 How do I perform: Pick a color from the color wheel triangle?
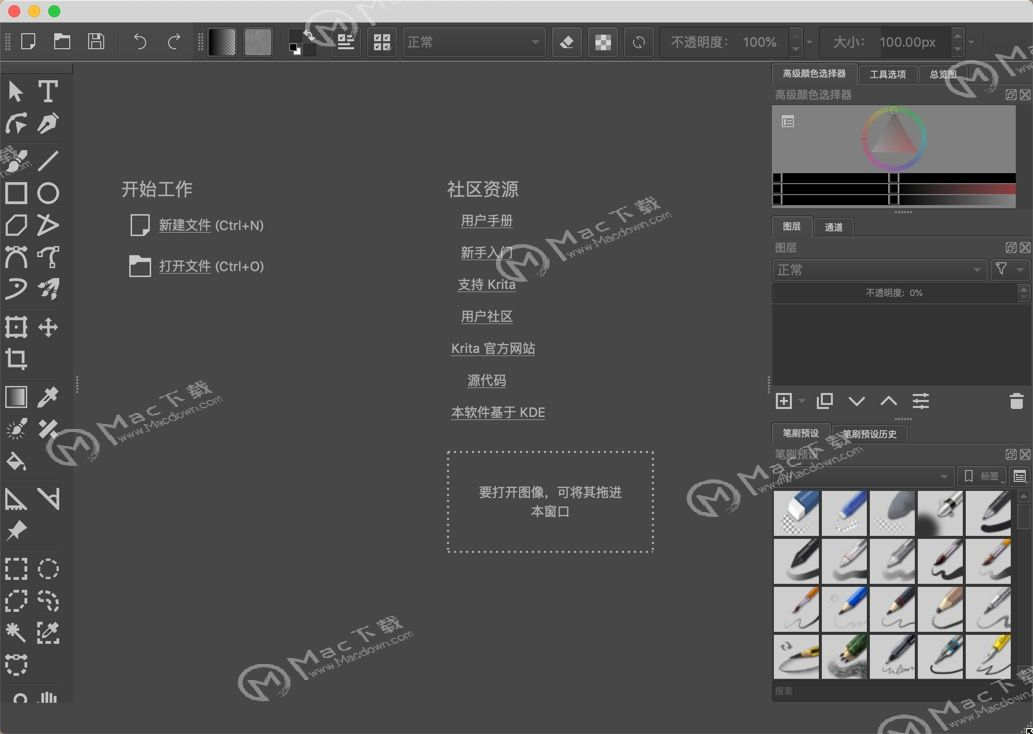tap(895, 140)
